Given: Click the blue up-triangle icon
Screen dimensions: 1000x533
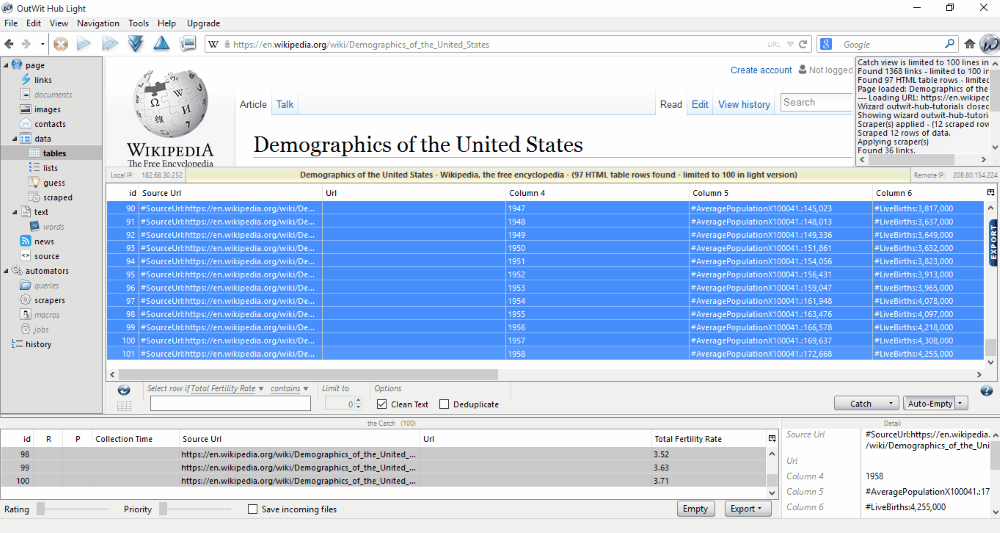Looking at the screenshot, I should (161, 43).
